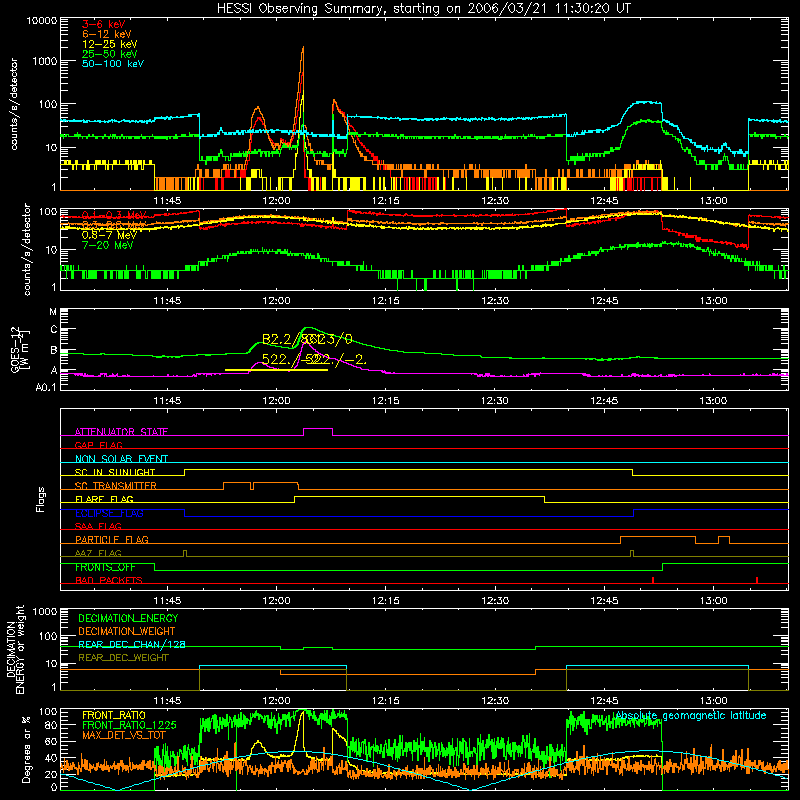800x800 pixels.
Task: Click the yellow flare interval bar in GOES panel
Action: pos(276,370)
